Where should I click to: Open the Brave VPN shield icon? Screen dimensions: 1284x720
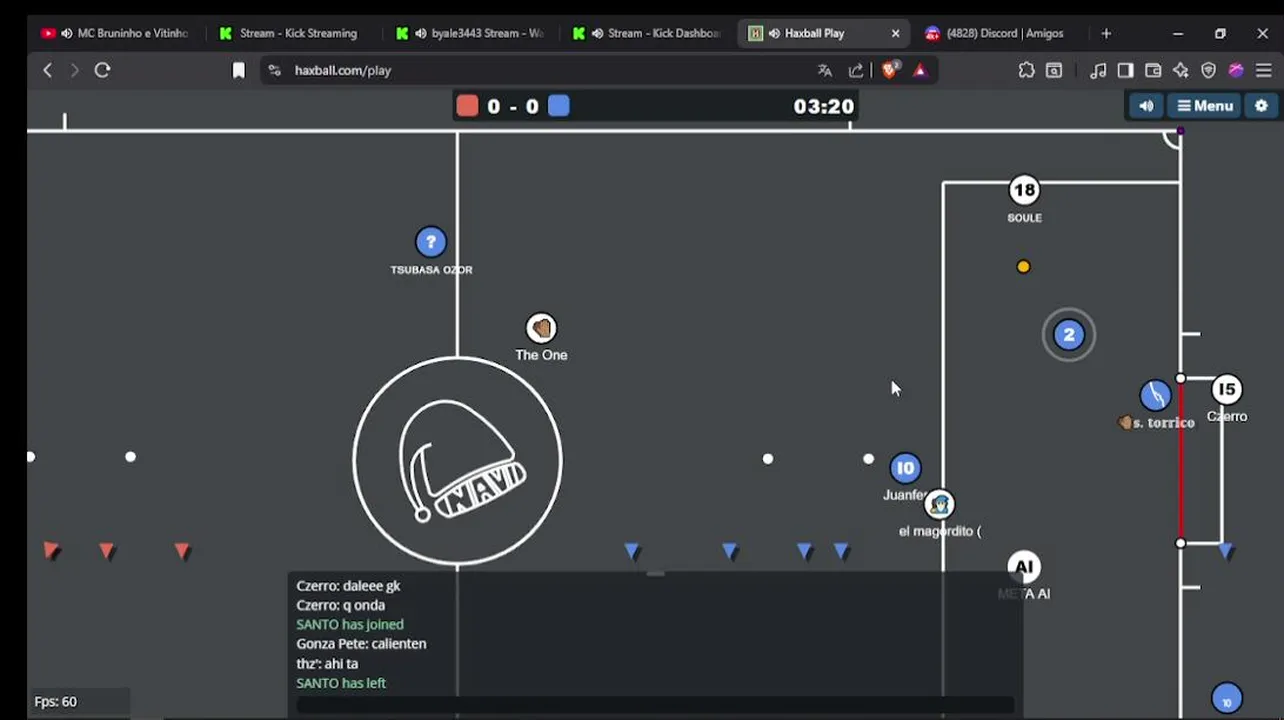click(1208, 70)
